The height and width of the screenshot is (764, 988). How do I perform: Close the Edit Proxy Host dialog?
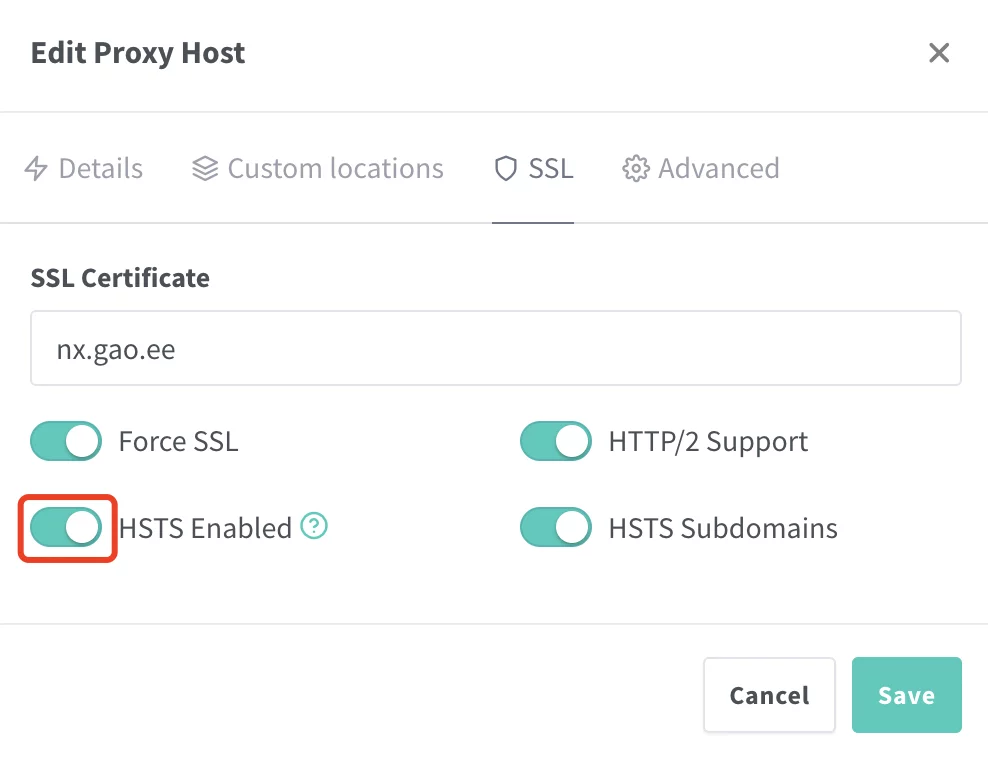pyautogui.click(x=938, y=53)
